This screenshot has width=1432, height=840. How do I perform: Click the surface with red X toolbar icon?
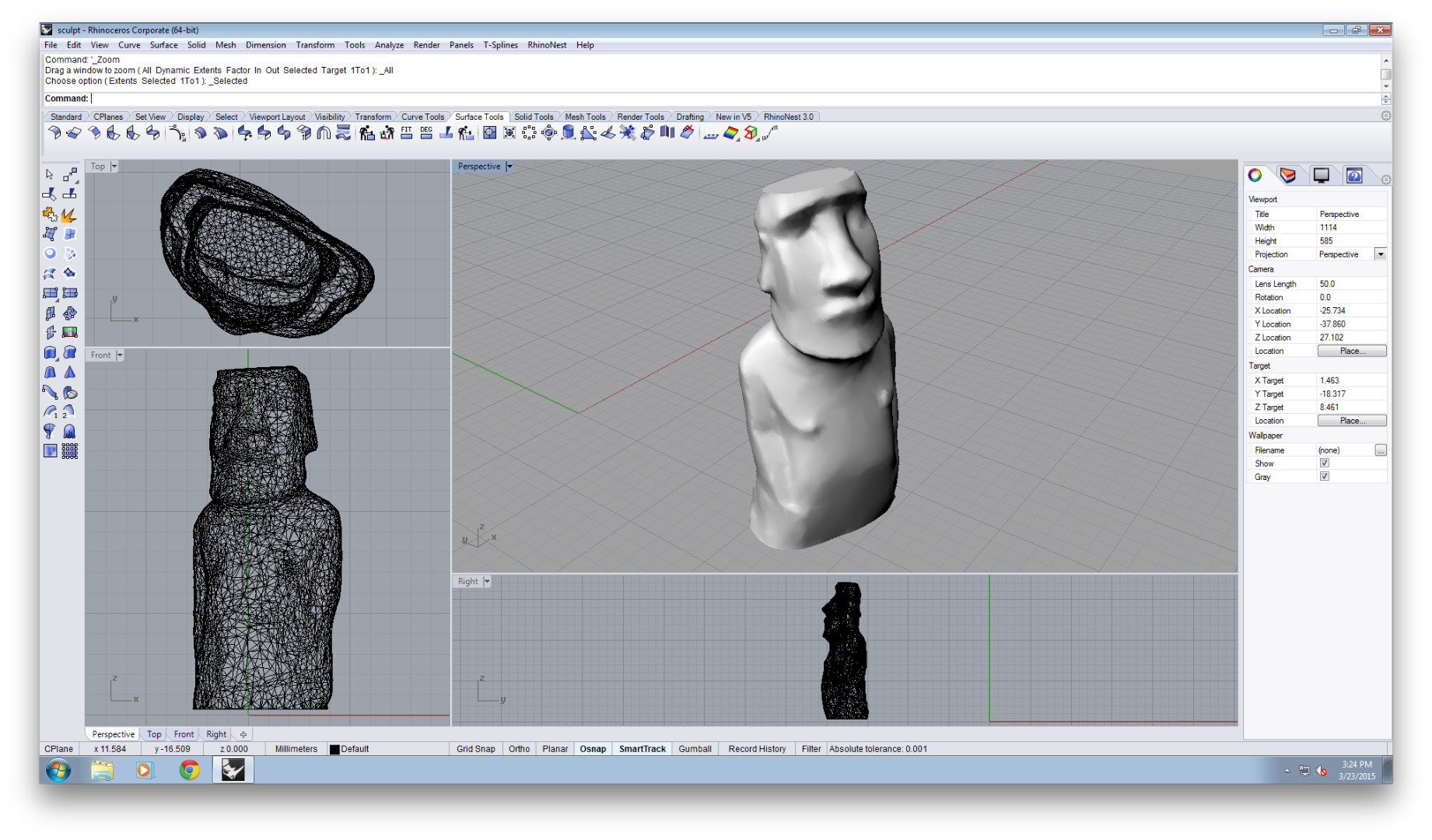coord(687,133)
